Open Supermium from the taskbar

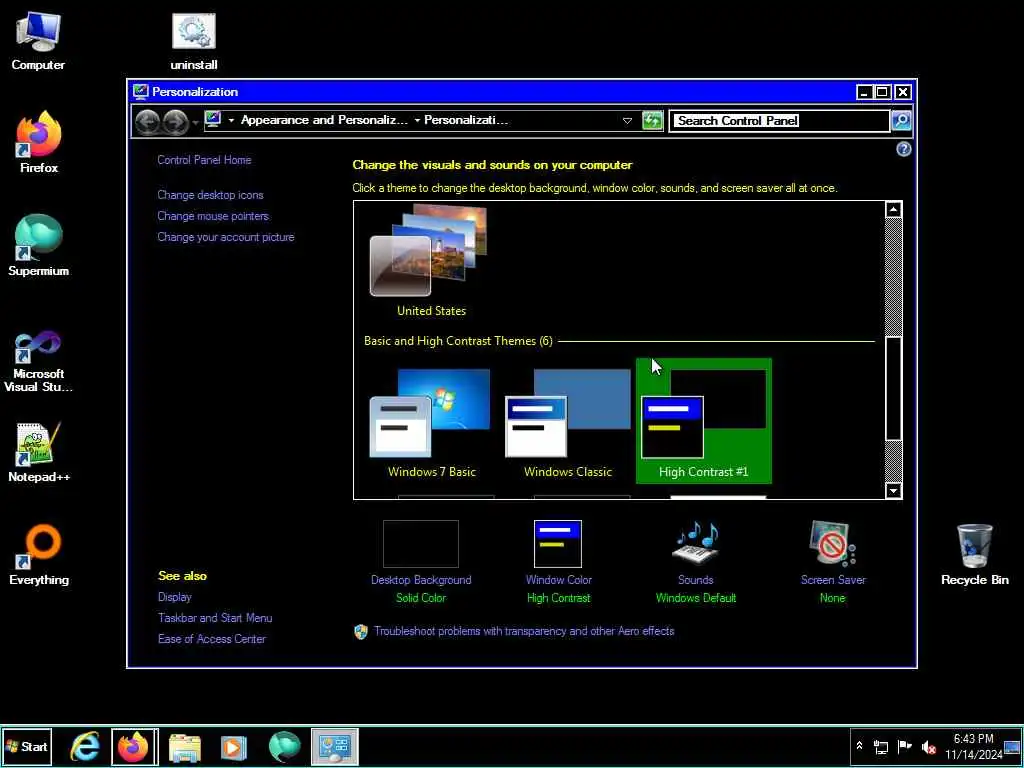click(x=285, y=746)
